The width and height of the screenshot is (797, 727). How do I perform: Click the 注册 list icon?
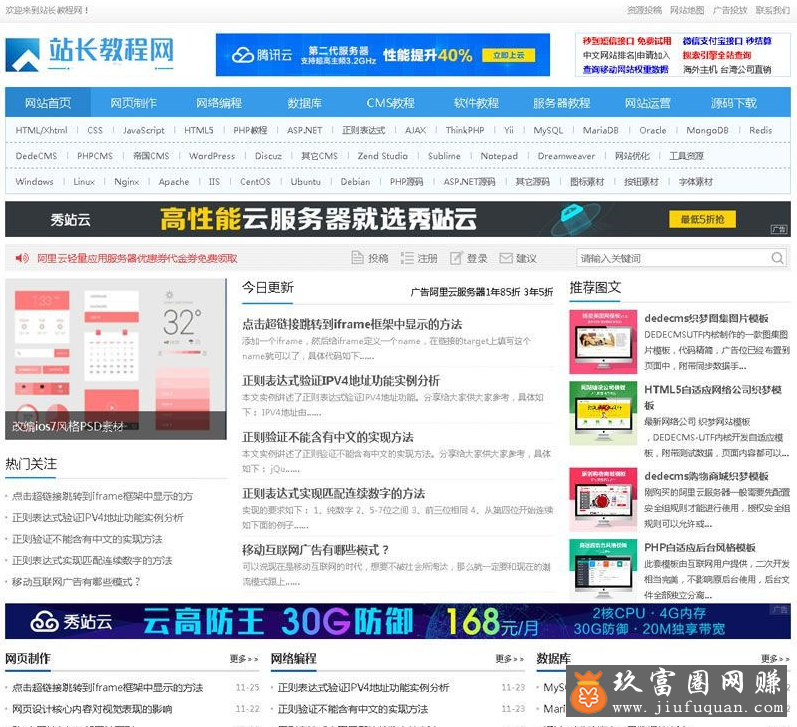click(407, 258)
